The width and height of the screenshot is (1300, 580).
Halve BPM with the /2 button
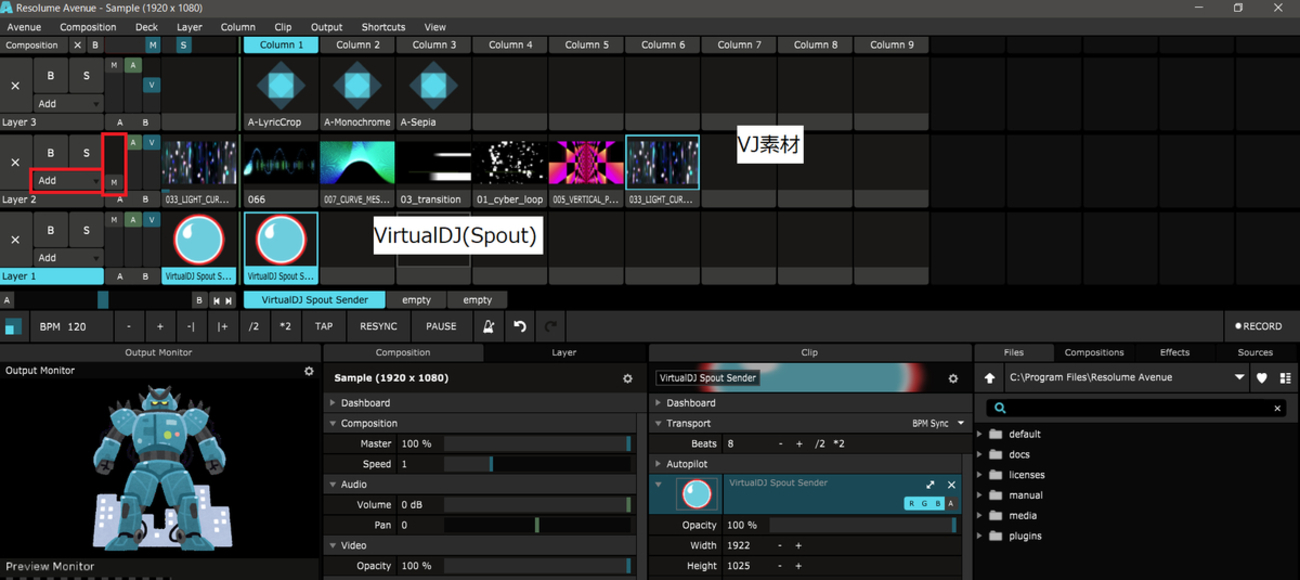(x=254, y=326)
